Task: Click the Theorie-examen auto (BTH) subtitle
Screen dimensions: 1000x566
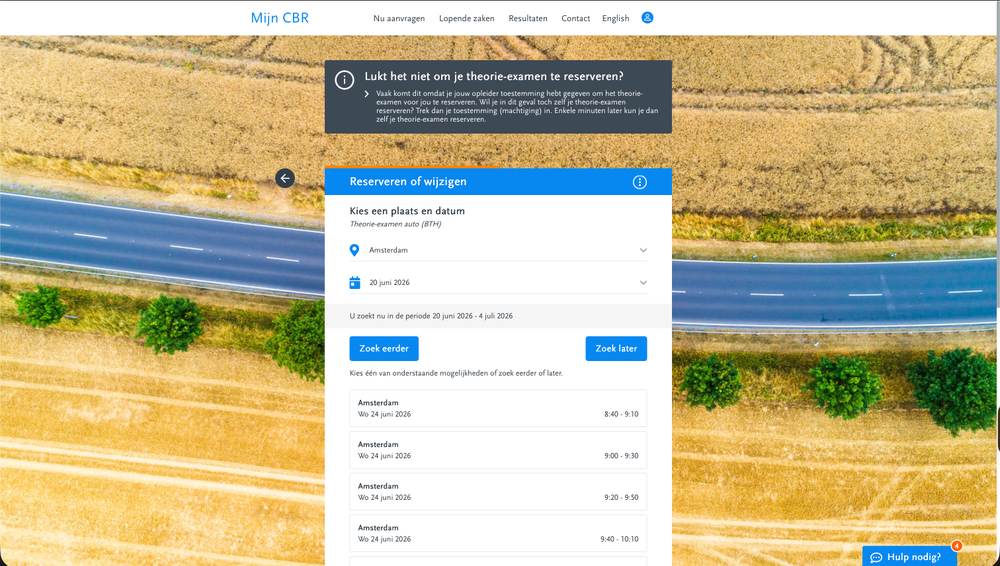Action: (x=395, y=224)
